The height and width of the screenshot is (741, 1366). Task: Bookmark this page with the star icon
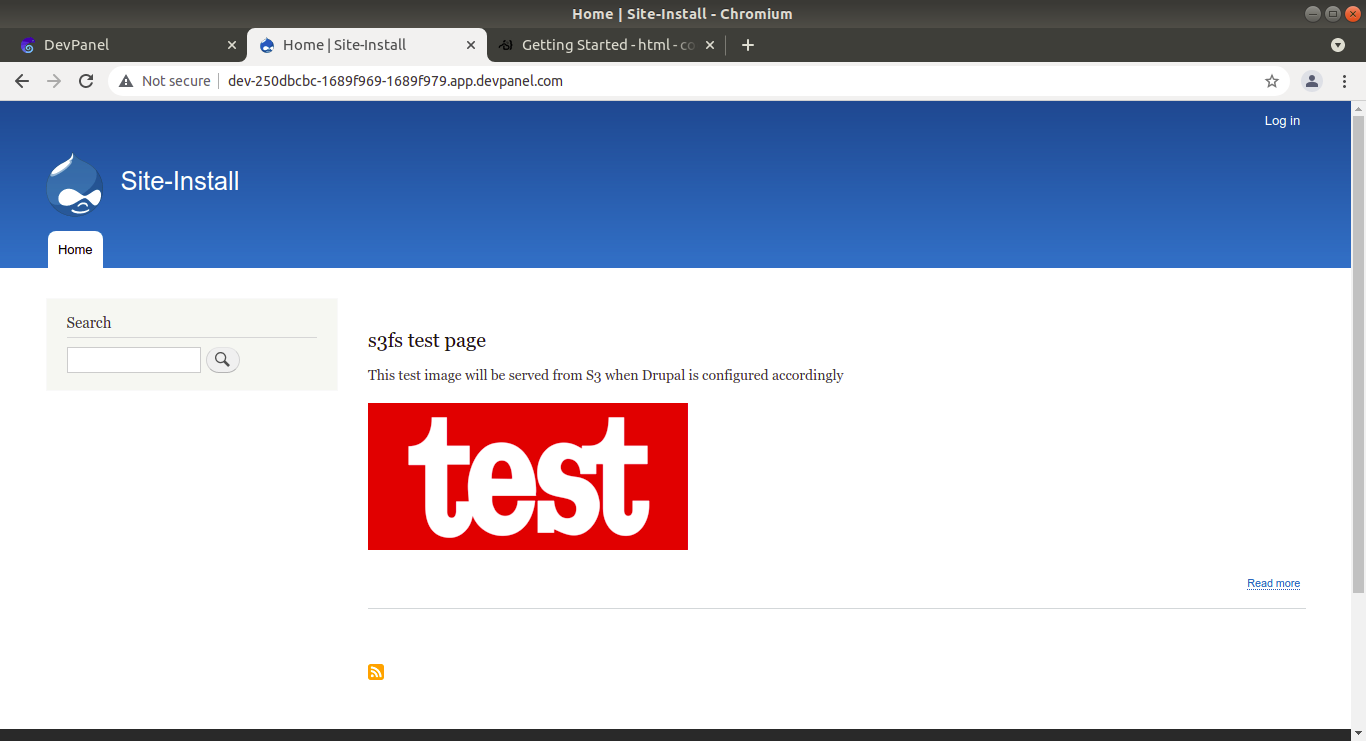(x=1271, y=81)
